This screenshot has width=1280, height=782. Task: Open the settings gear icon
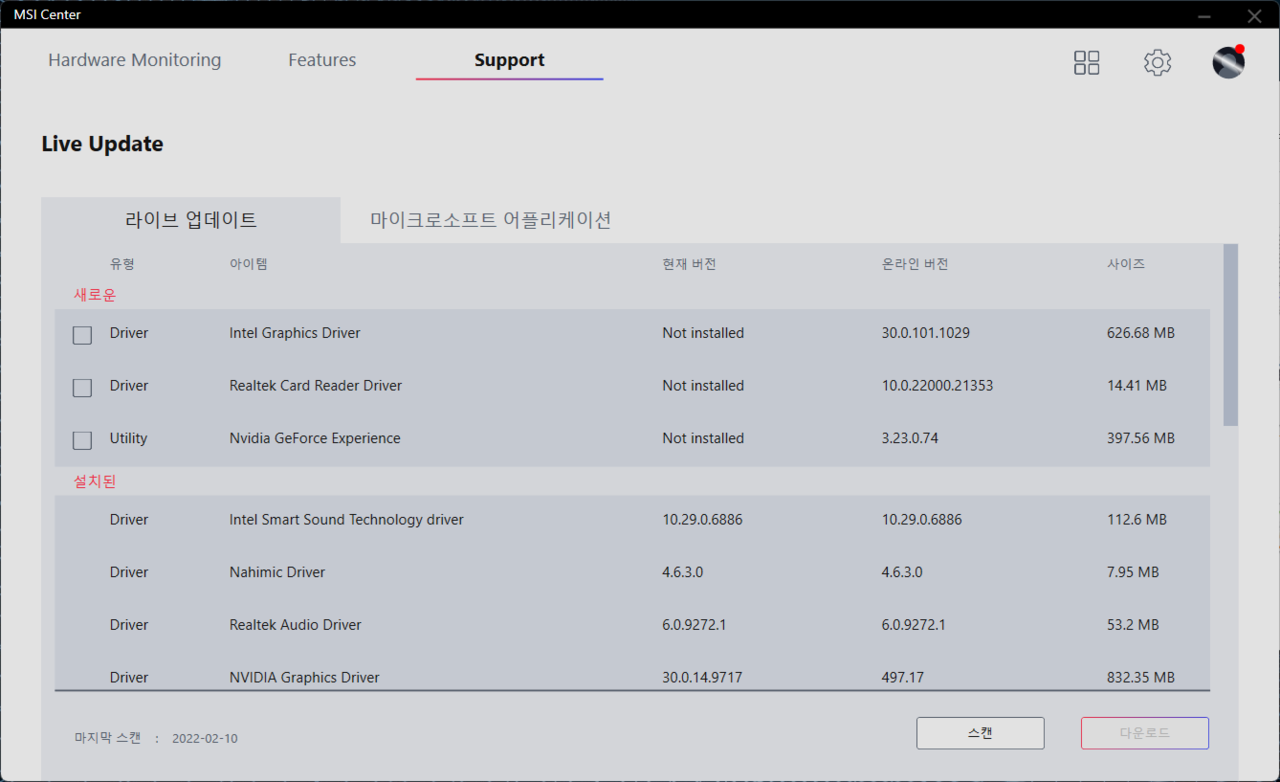(1157, 63)
